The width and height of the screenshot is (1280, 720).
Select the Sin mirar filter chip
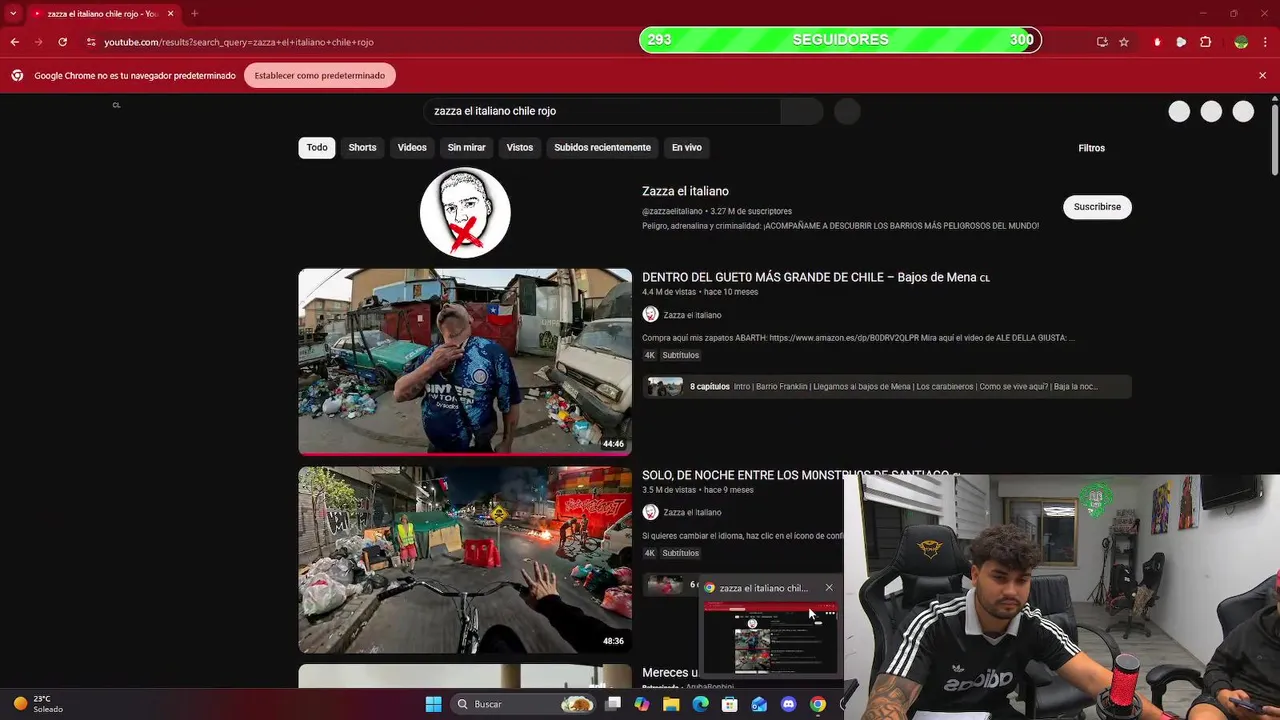466,147
